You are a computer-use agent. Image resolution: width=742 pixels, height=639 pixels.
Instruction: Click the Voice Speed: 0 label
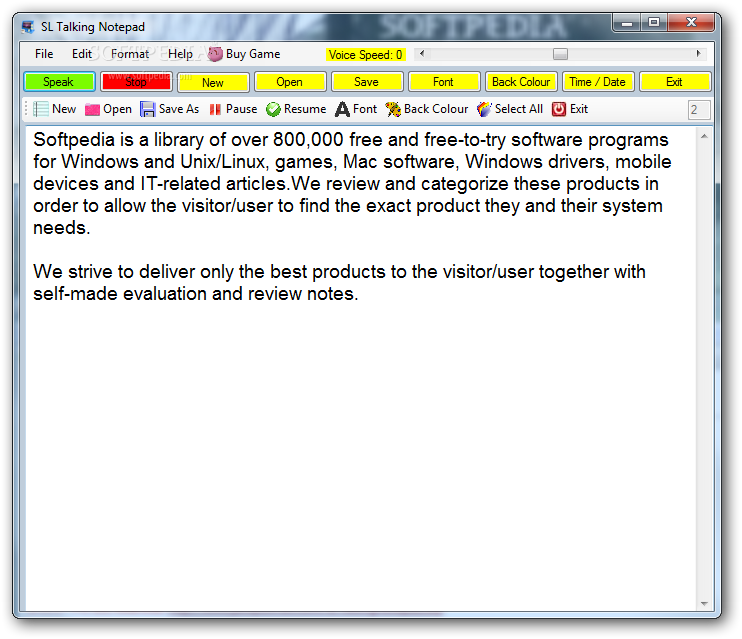tap(365, 55)
